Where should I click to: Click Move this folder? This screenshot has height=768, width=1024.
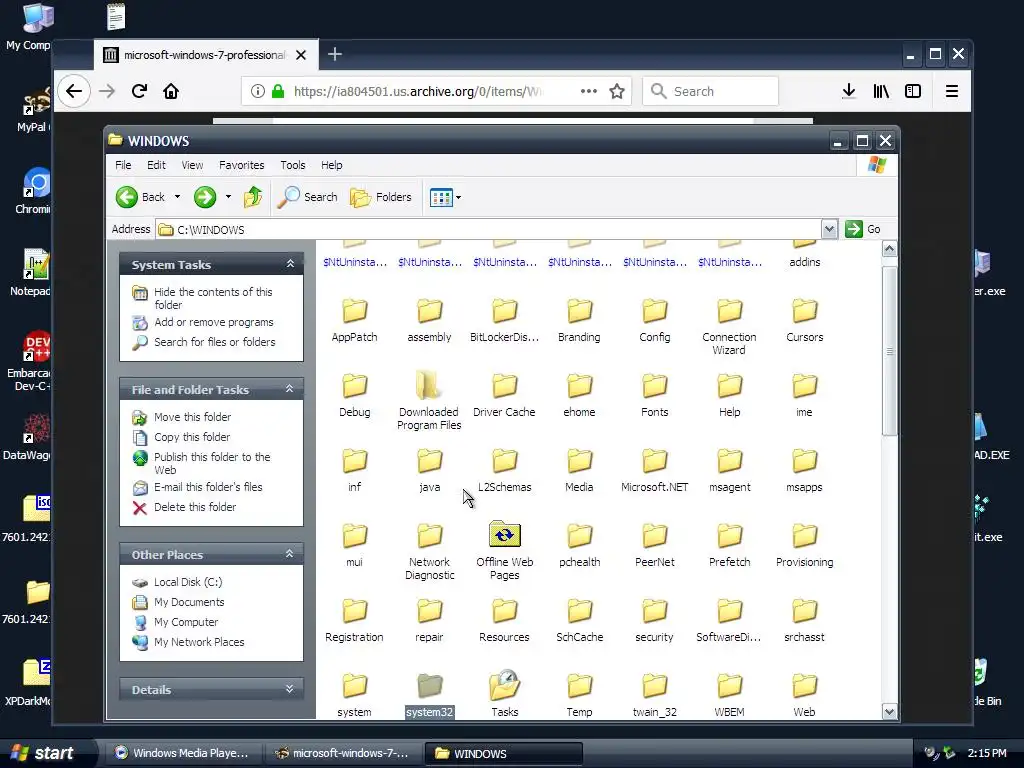192,417
